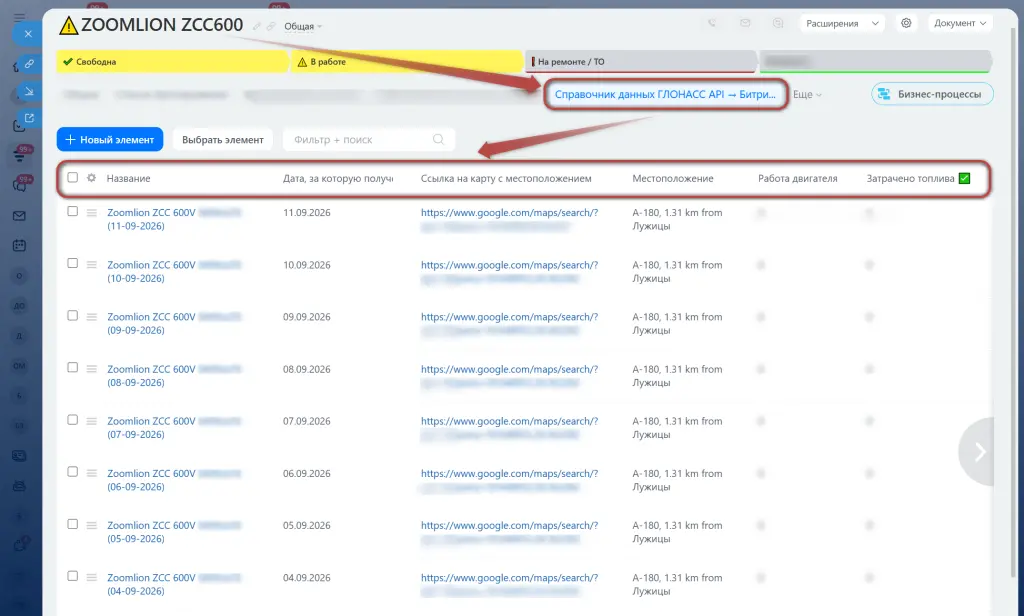Sort by Название column header
The image size is (1024, 616).
(129, 178)
